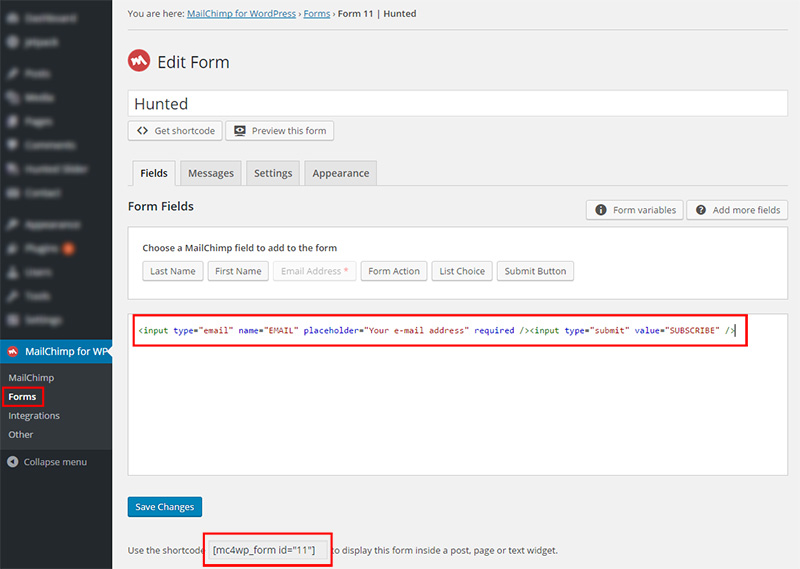
Task: Add the Email Address field
Action: (314, 271)
